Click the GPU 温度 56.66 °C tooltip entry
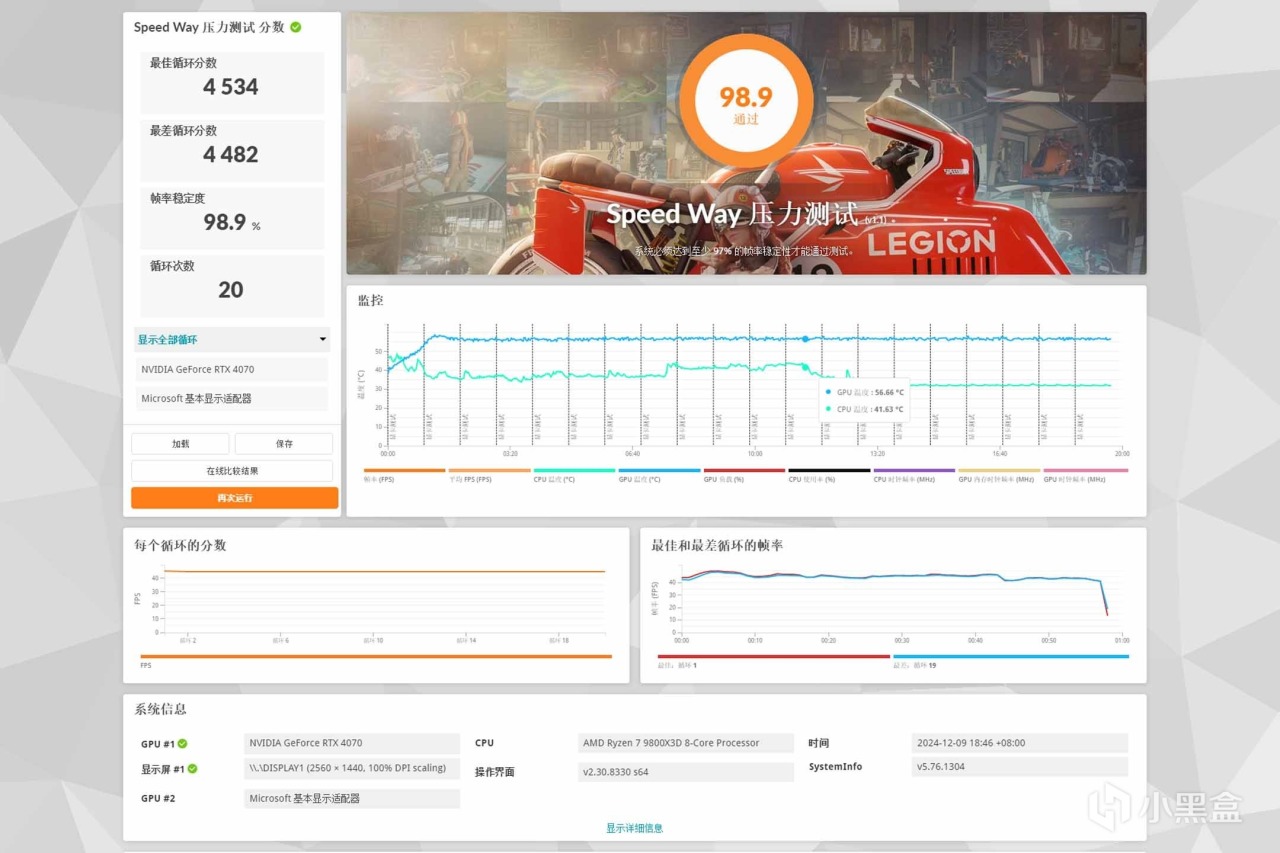 tap(865, 392)
